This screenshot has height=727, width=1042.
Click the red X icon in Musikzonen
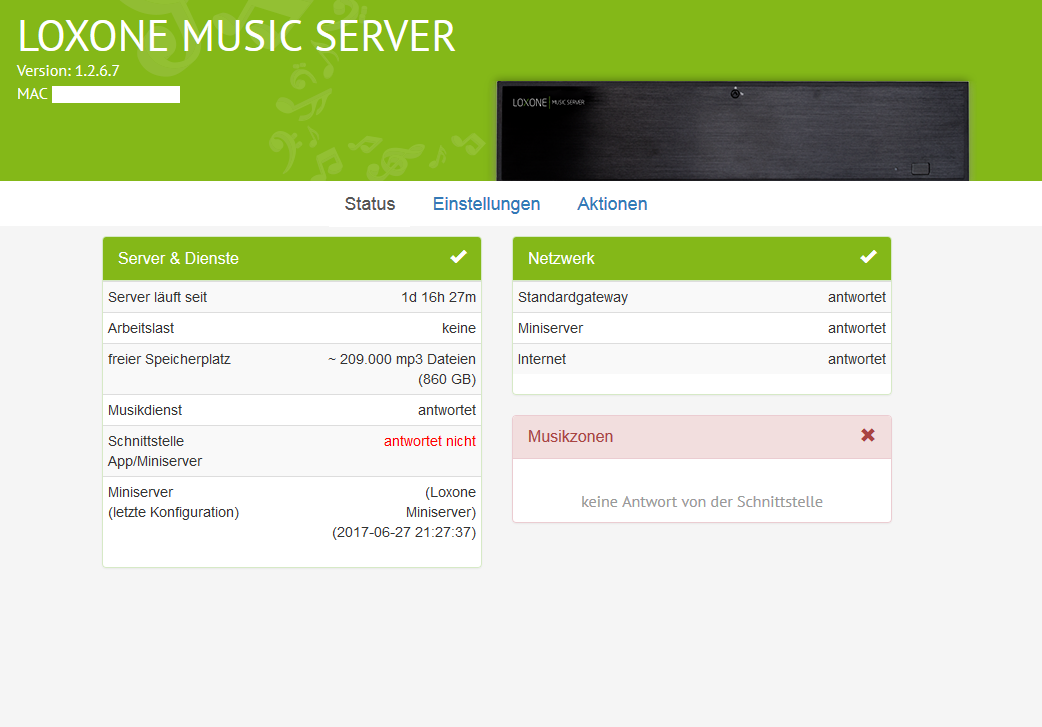[868, 435]
